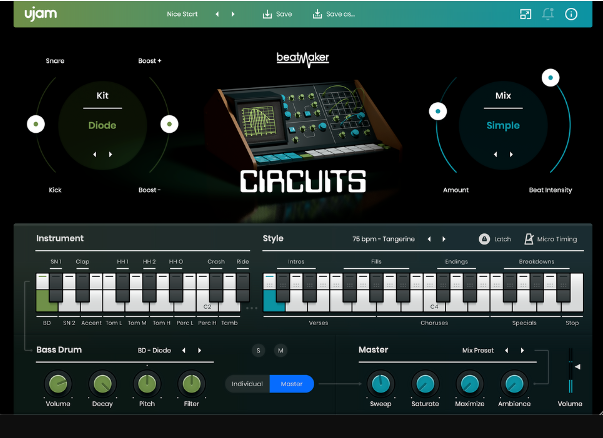Select next preset after Nice Start

tap(233, 14)
